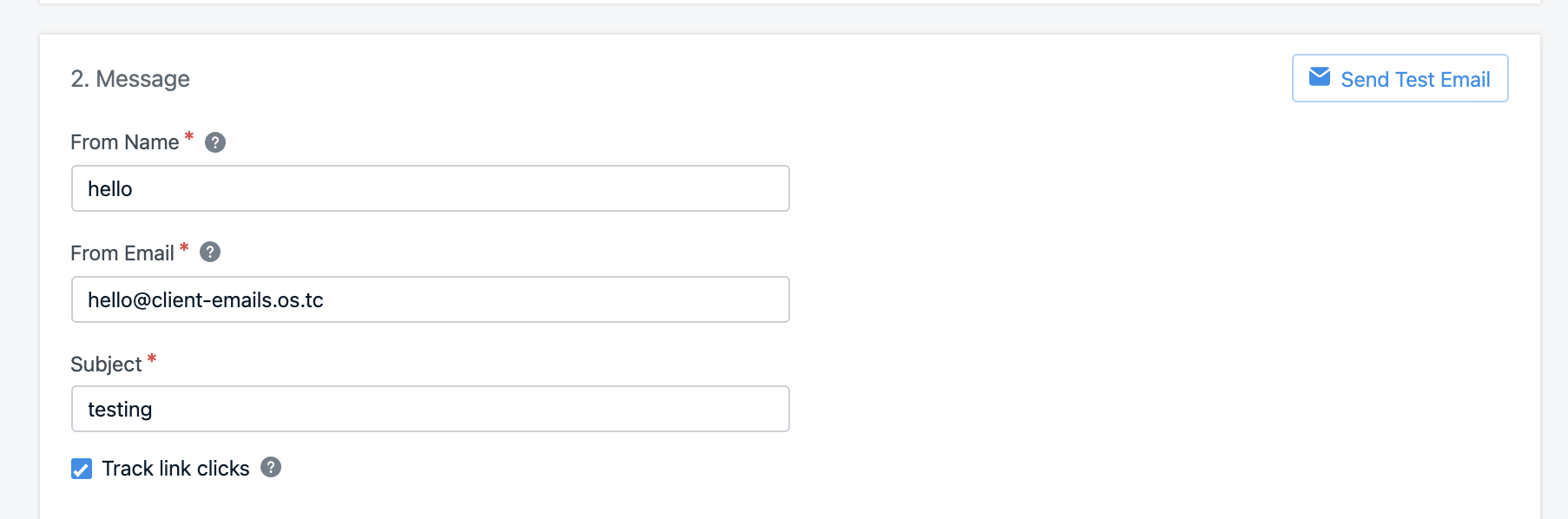Image resolution: width=1568 pixels, height=519 pixels.
Task: Click the From Email field label
Action: [122, 253]
